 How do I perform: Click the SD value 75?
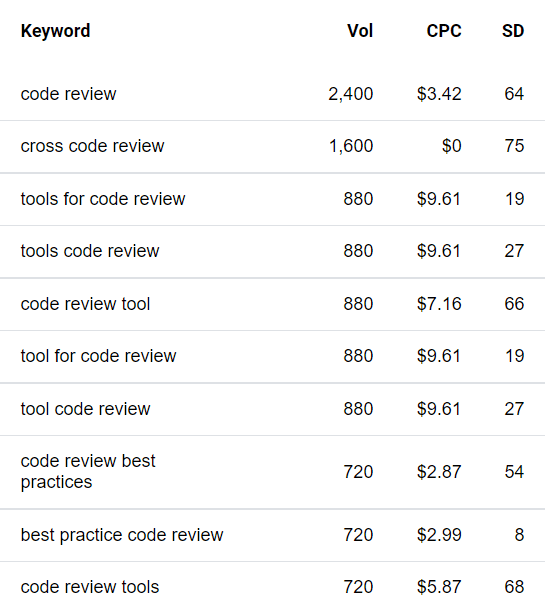click(514, 146)
